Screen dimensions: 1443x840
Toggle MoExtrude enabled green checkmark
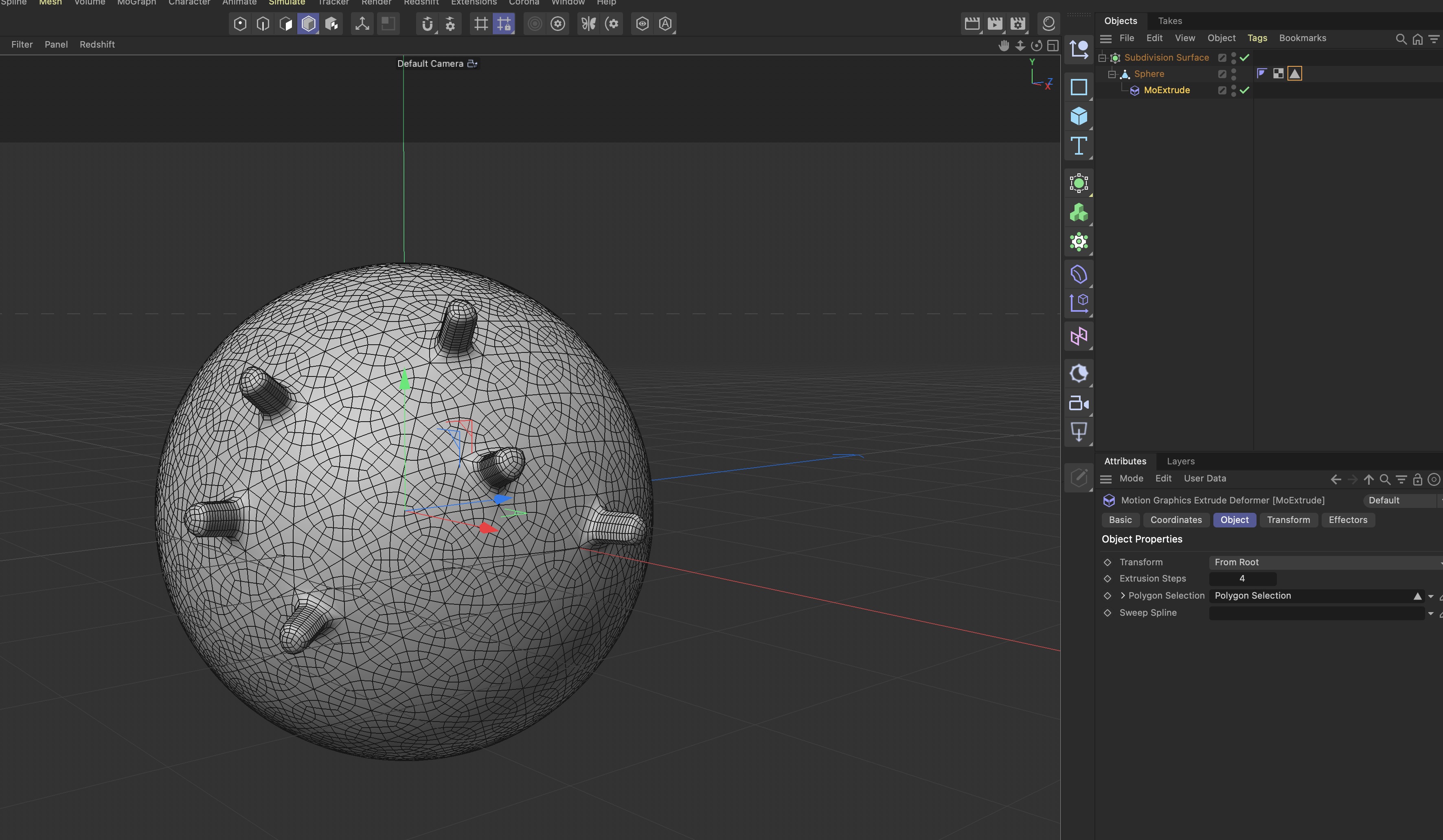pyautogui.click(x=1244, y=90)
